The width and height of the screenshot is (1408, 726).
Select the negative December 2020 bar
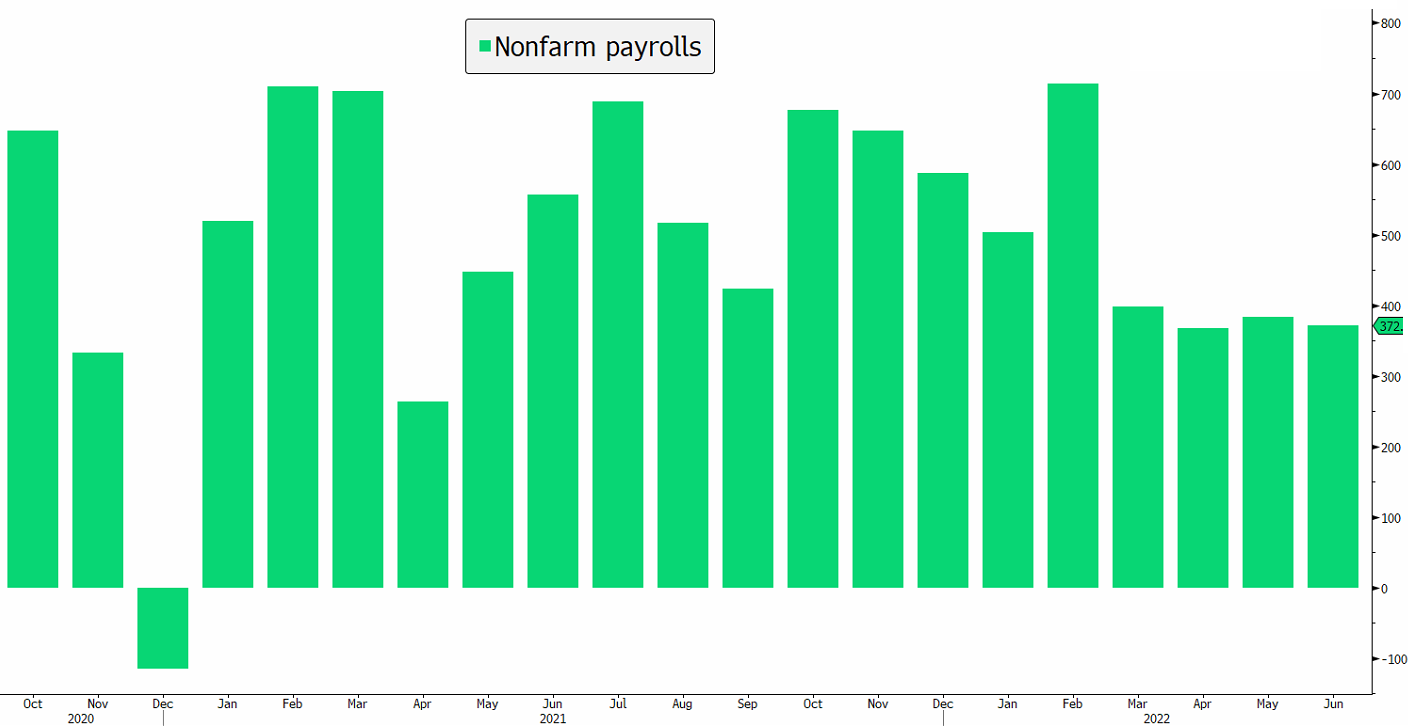click(162, 628)
